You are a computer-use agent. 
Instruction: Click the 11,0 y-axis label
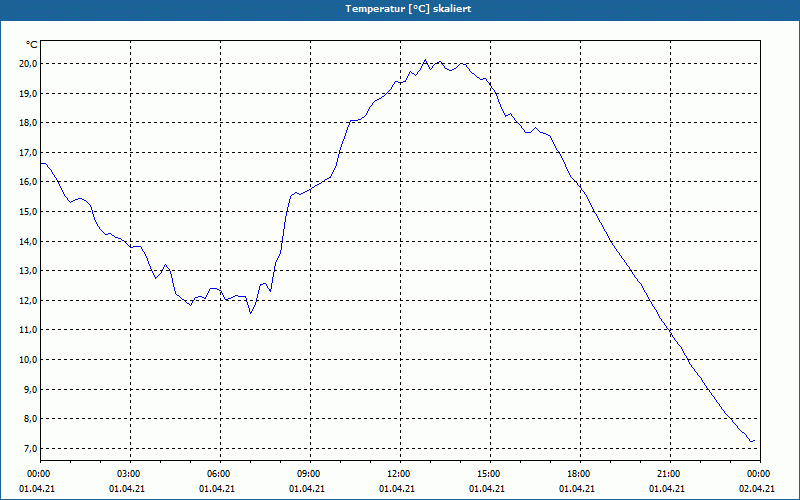coord(28,330)
